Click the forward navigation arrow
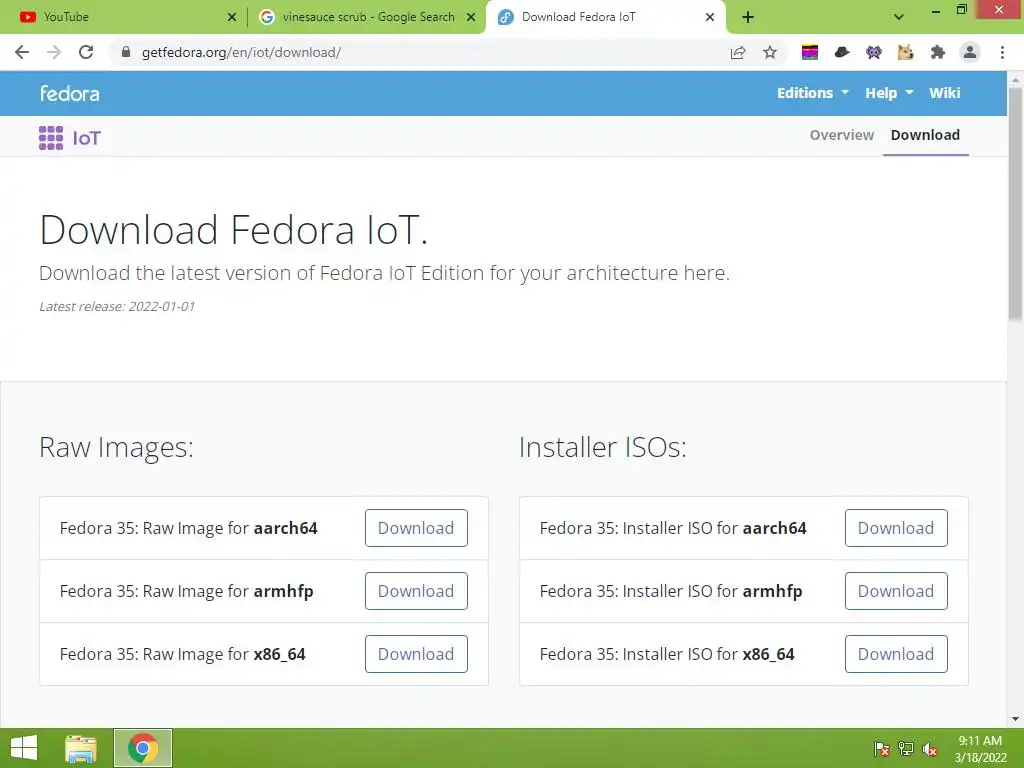 [x=54, y=52]
